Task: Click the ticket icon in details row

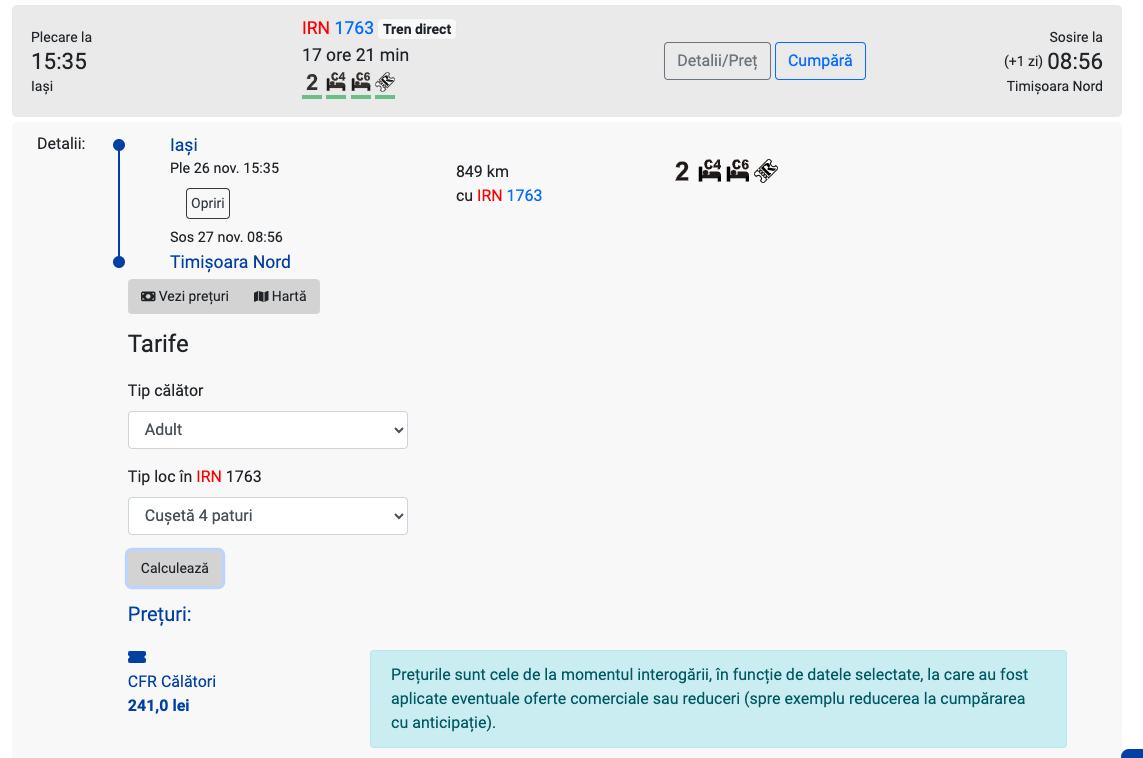Action: [x=766, y=171]
